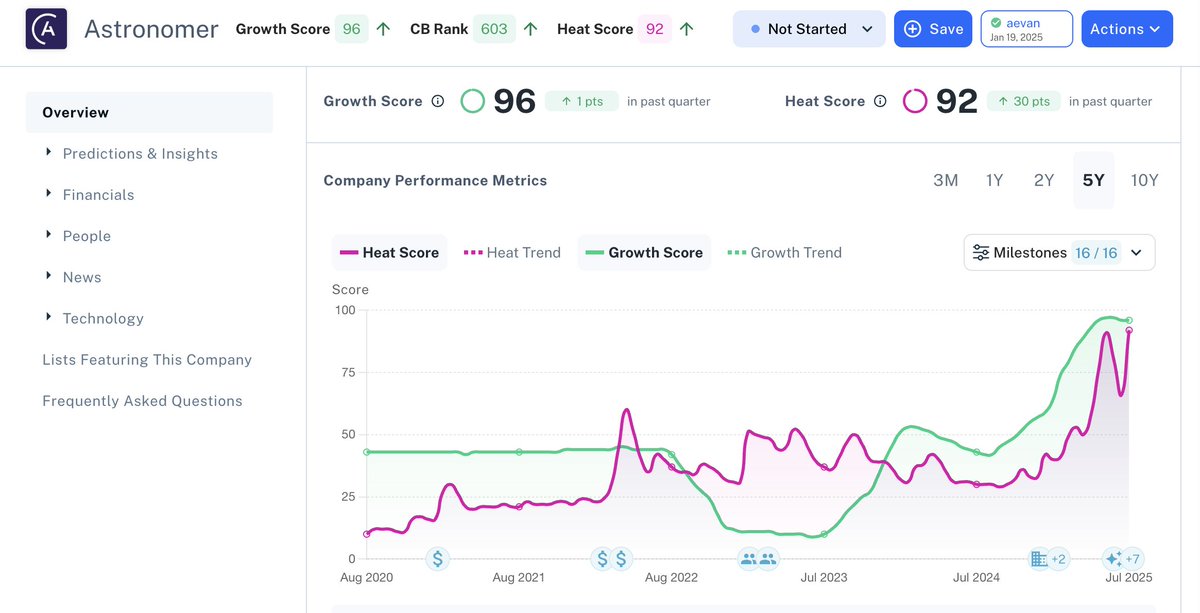Select the 5Y chart range tab

pyautogui.click(x=1093, y=181)
